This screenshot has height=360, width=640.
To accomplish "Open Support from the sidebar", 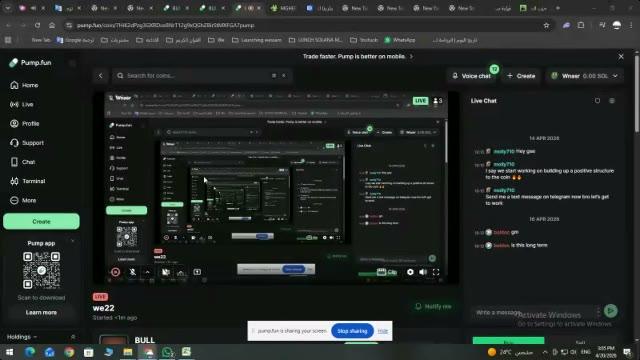I will [27, 143].
